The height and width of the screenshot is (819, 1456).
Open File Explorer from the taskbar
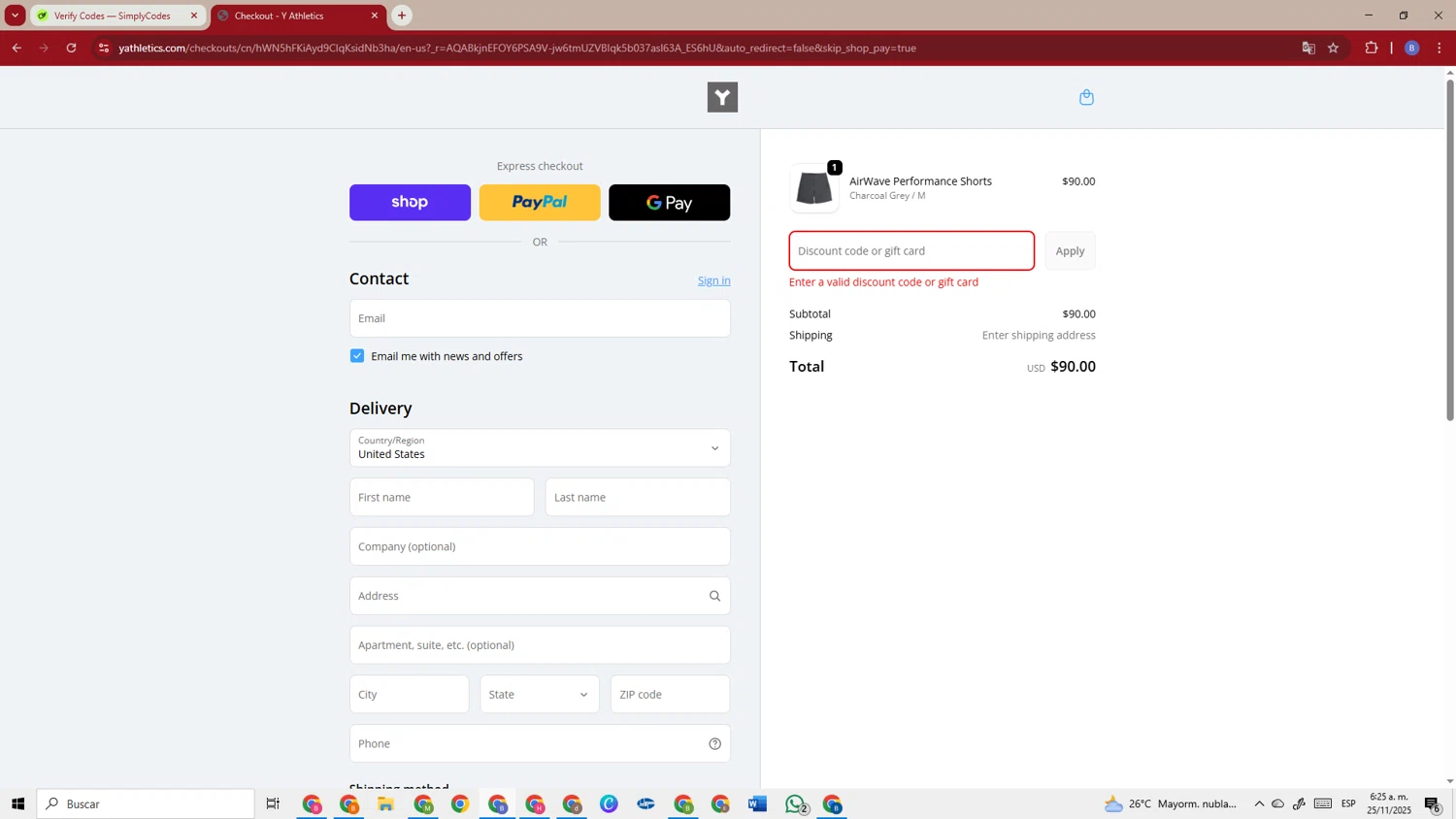[385, 803]
